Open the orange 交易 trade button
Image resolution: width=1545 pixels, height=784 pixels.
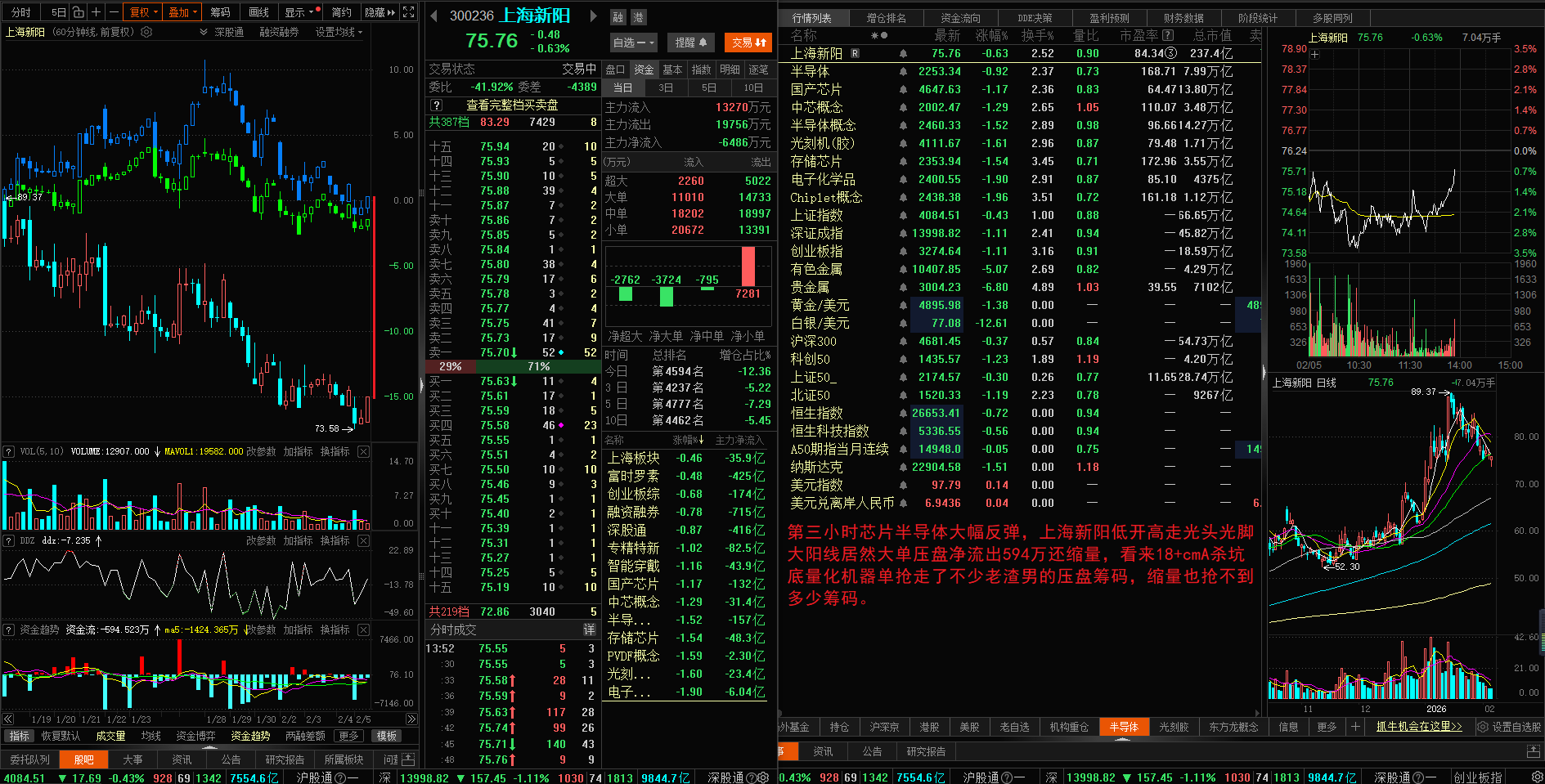[749, 43]
